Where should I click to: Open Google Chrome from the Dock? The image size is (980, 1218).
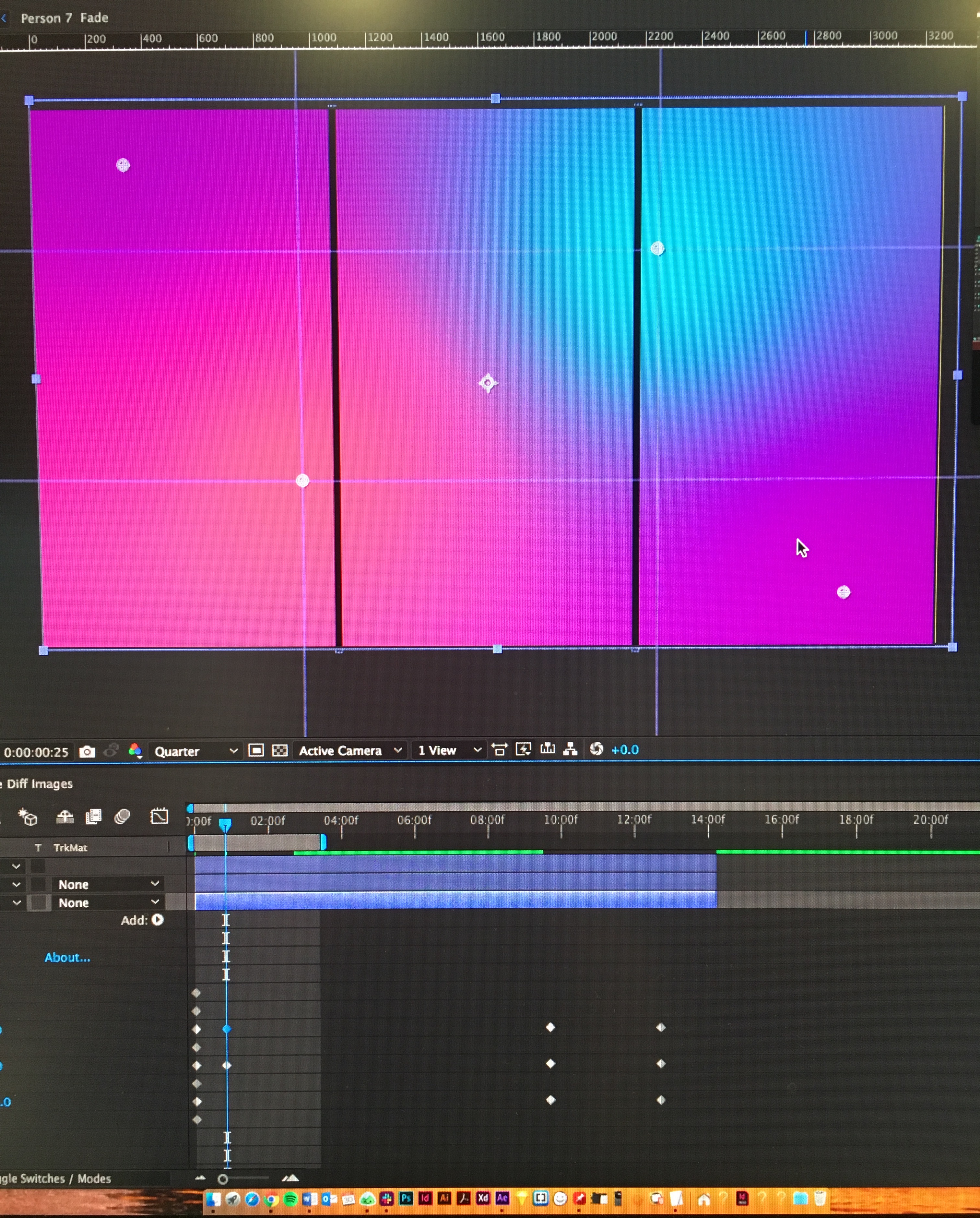point(271,1199)
